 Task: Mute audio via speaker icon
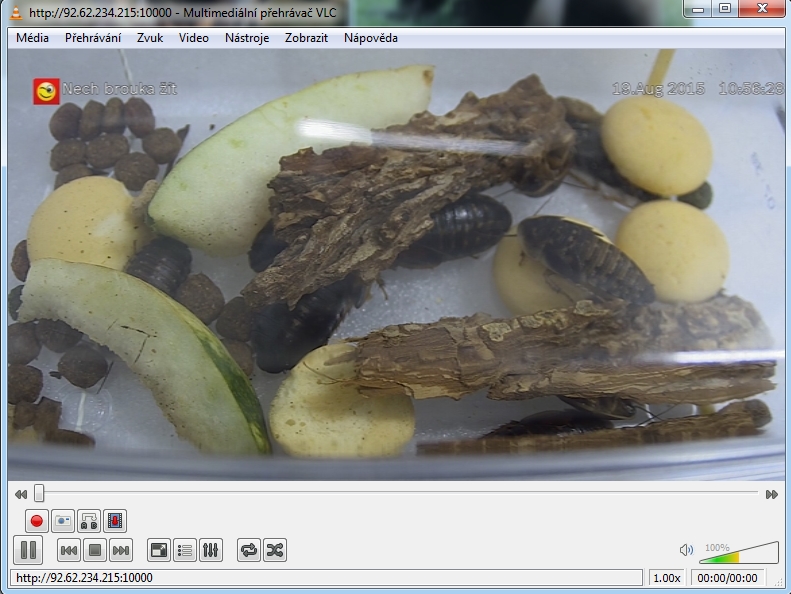point(686,550)
